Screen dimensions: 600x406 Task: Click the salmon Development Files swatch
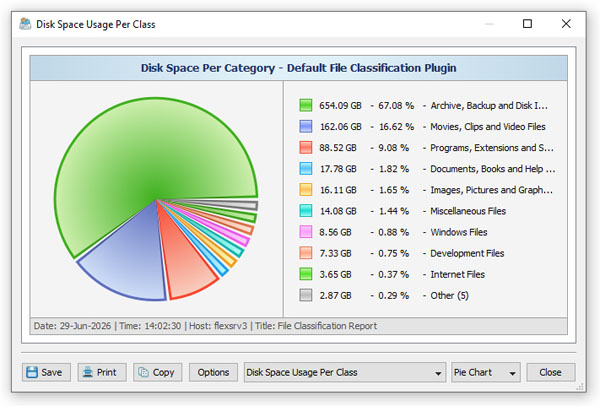[x=306, y=253]
